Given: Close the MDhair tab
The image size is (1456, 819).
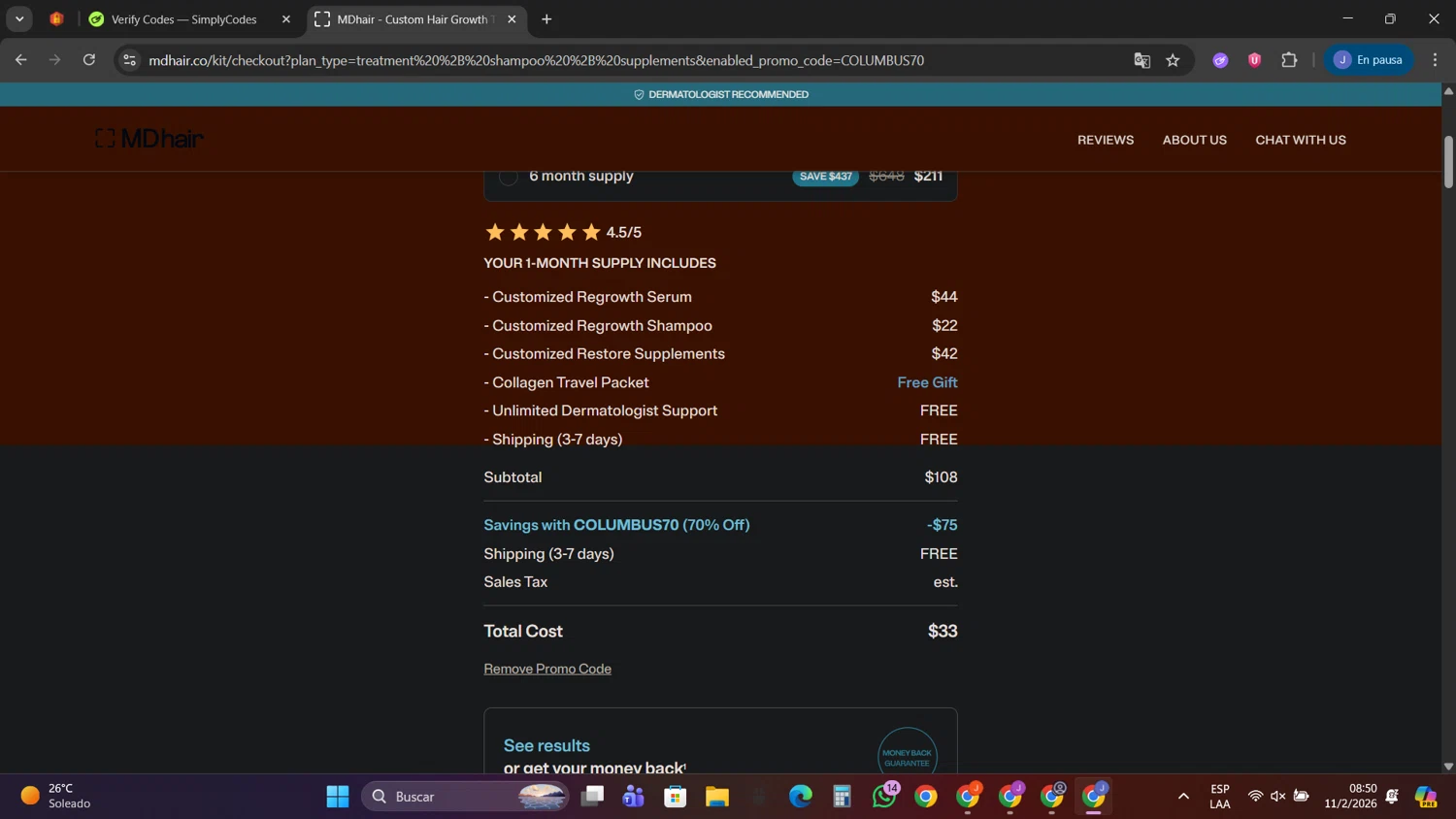Looking at the screenshot, I should coord(512,19).
